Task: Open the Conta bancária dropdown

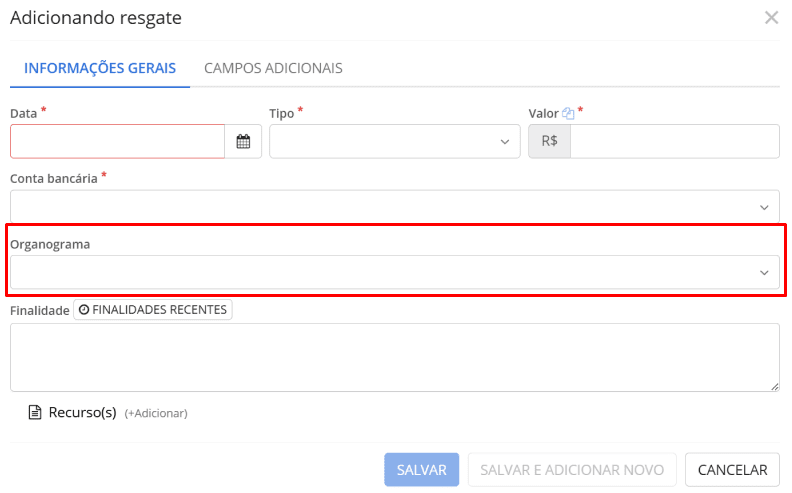Action: [394, 207]
